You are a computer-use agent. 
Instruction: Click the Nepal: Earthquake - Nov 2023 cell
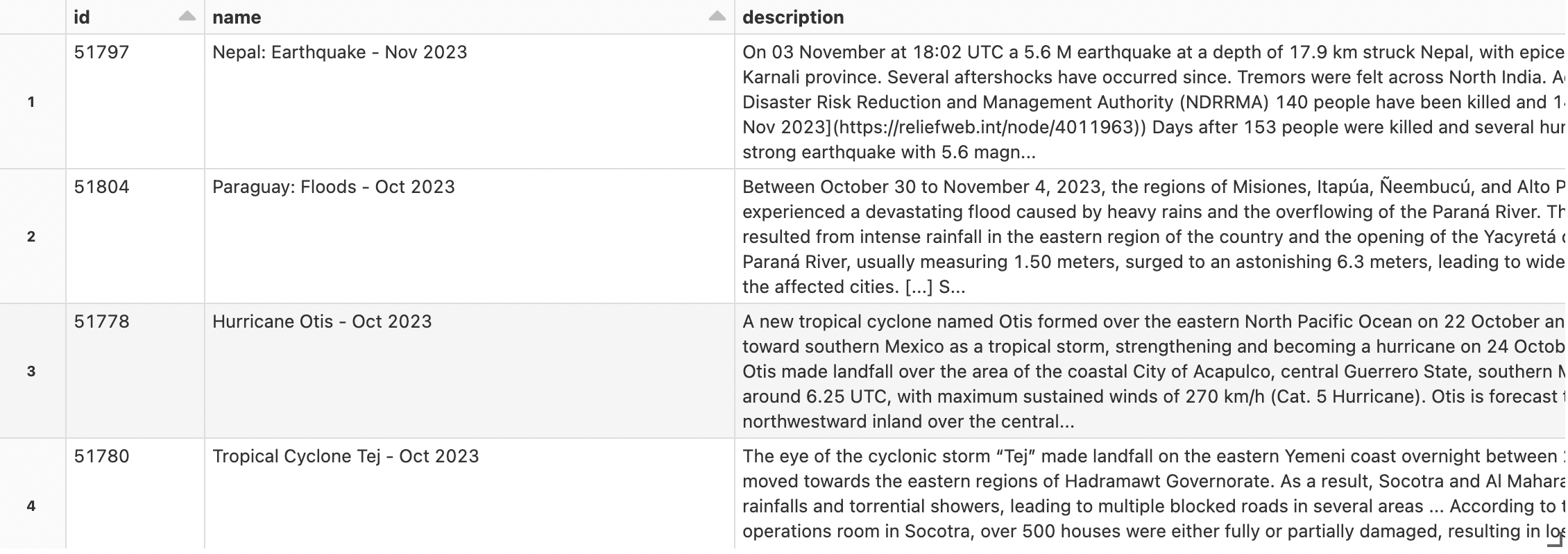click(x=339, y=52)
